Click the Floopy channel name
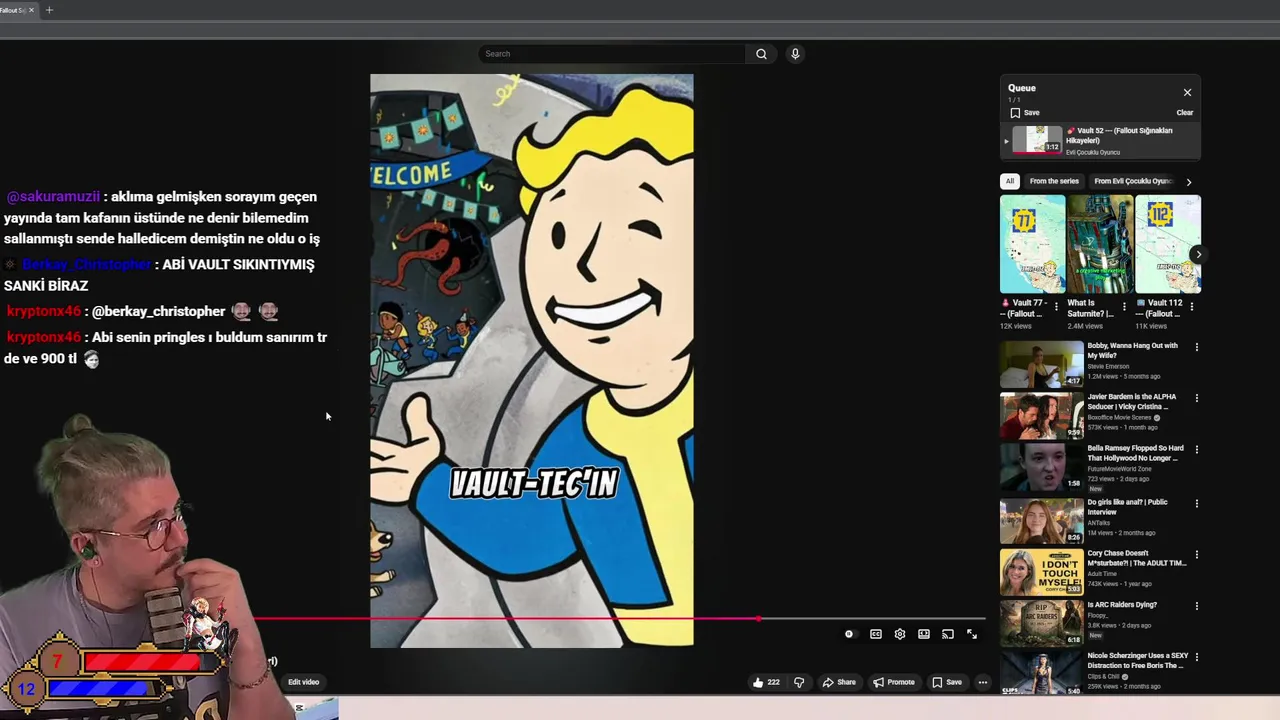This screenshot has height=720, width=1280. click(1097, 615)
